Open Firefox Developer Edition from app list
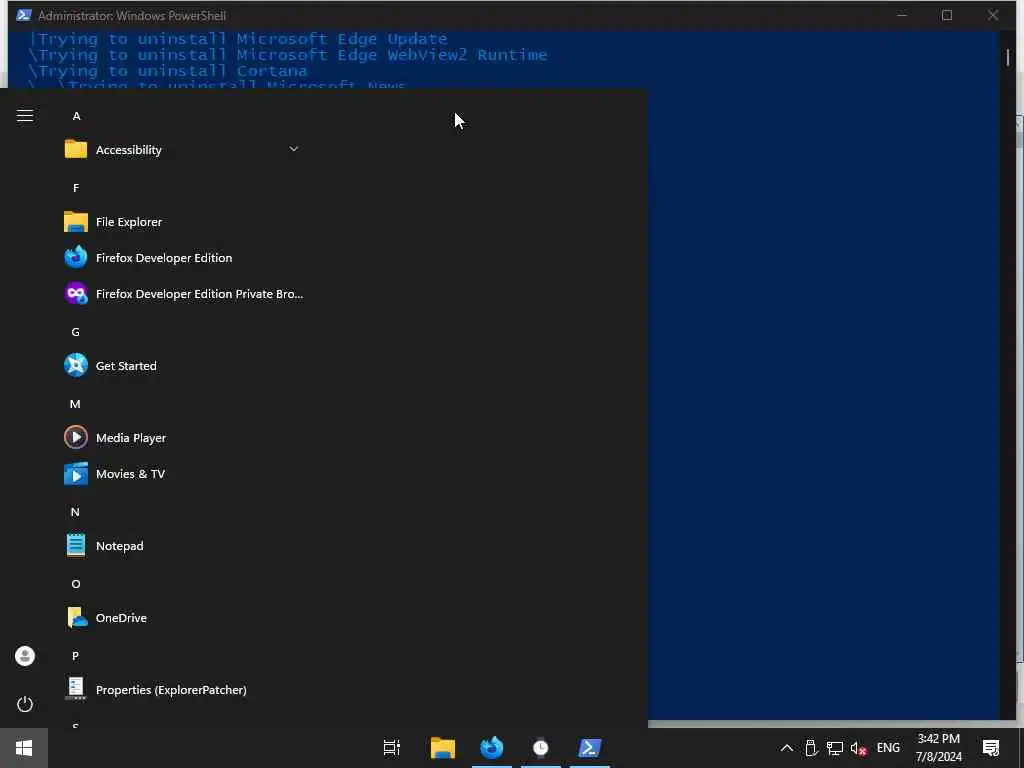The width and height of the screenshot is (1024, 768). point(182,258)
